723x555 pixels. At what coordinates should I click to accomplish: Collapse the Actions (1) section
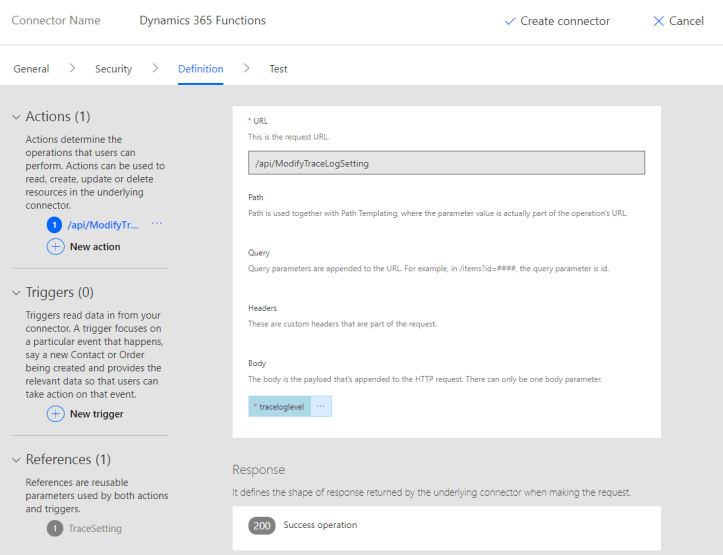(x=16, y=117)
